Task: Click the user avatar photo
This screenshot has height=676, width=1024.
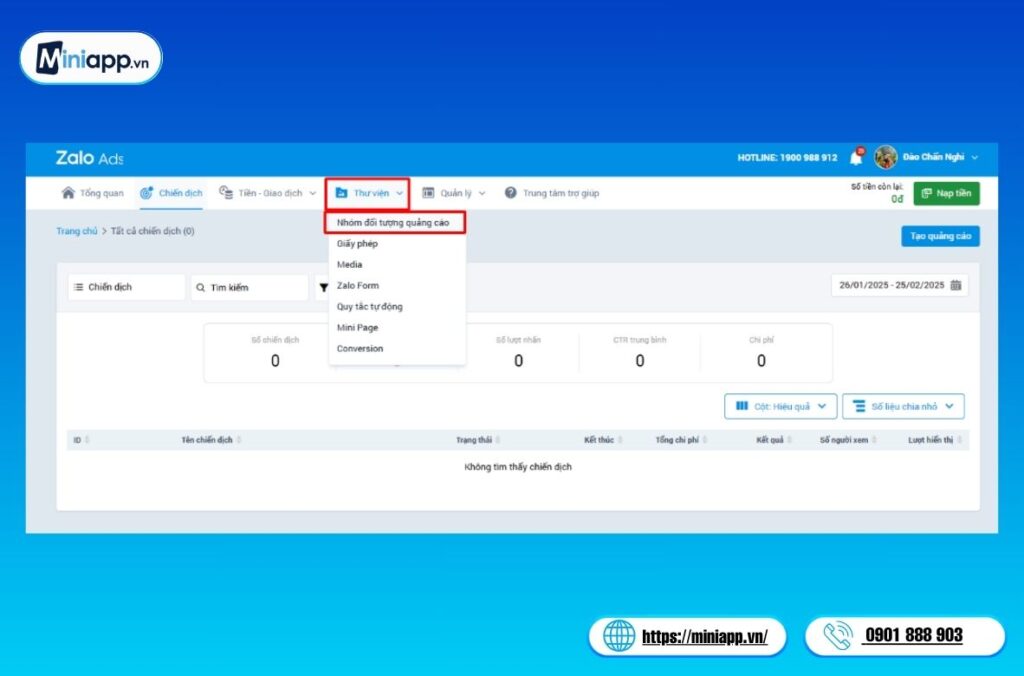Action: (886, 157)
